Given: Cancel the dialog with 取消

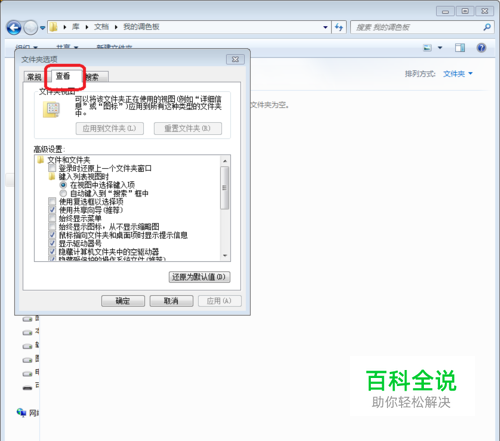Looking at the screenshot, I should point(171,301).
